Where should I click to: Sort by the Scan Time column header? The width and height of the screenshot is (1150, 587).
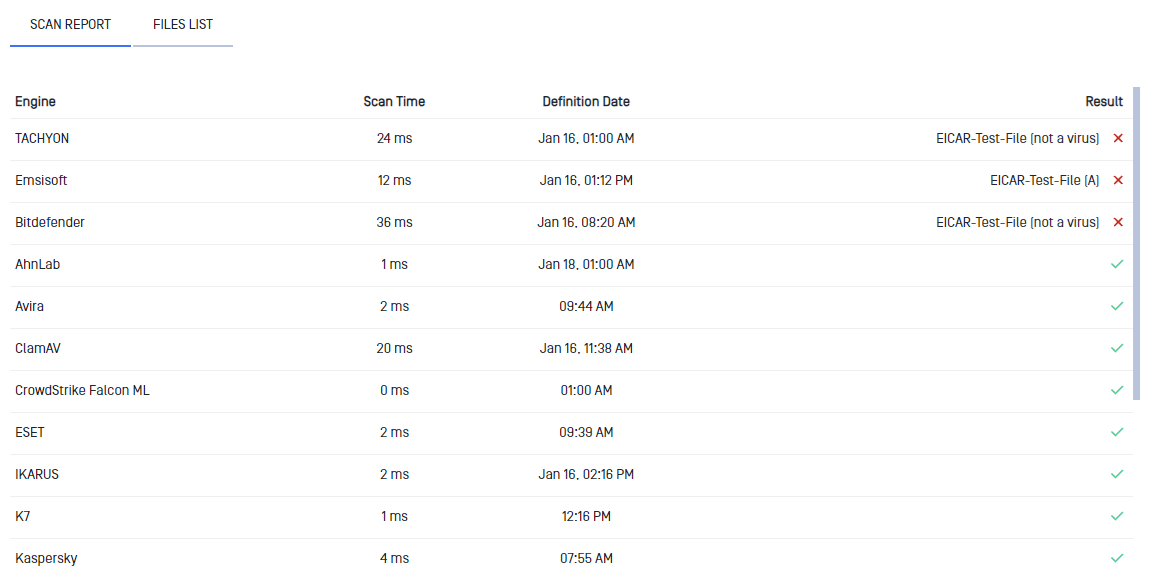[394, 101]
